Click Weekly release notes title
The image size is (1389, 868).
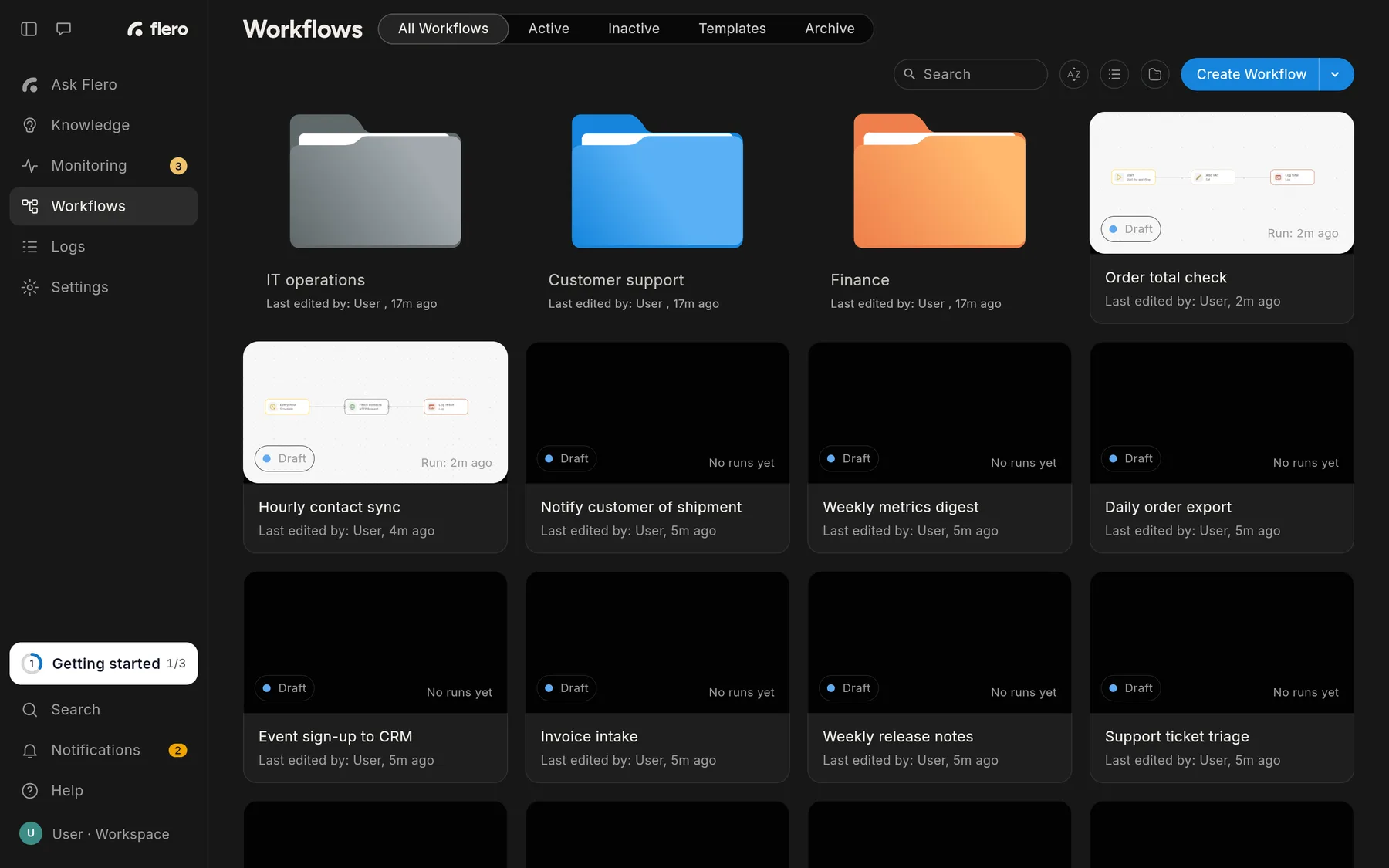[897, 737]
